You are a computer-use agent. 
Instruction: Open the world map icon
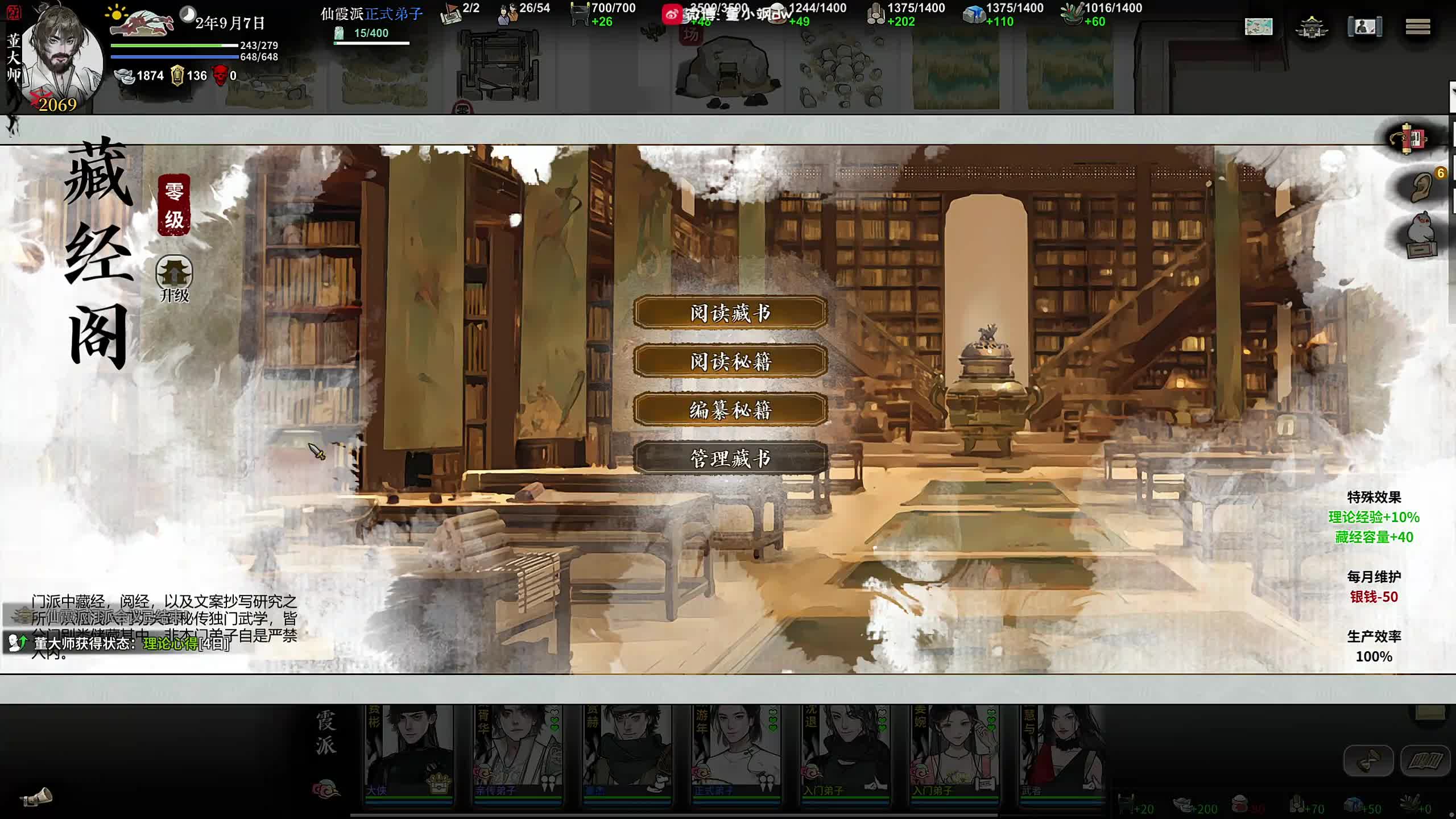[x=1258, y=27]
